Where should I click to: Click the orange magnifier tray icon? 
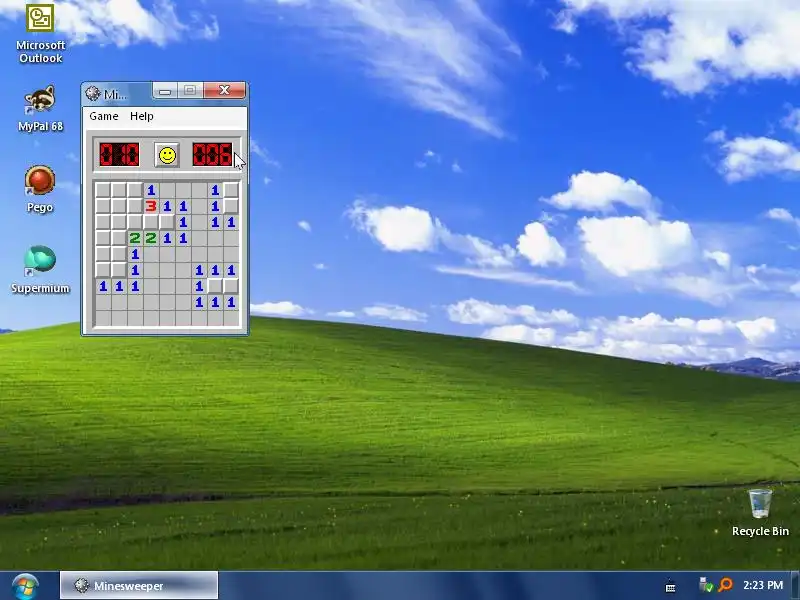(x=725, y=585)
